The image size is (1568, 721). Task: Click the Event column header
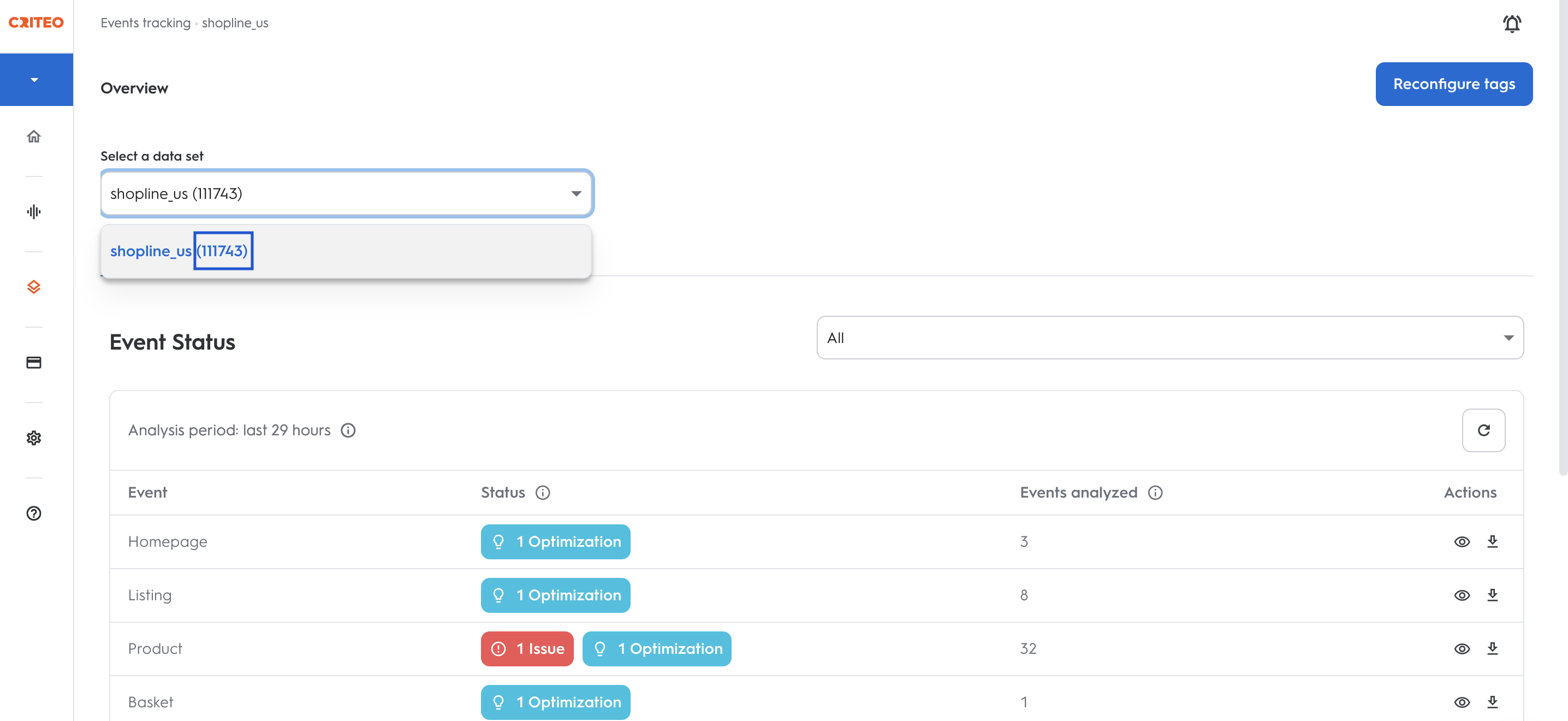[x=147, y=493]
